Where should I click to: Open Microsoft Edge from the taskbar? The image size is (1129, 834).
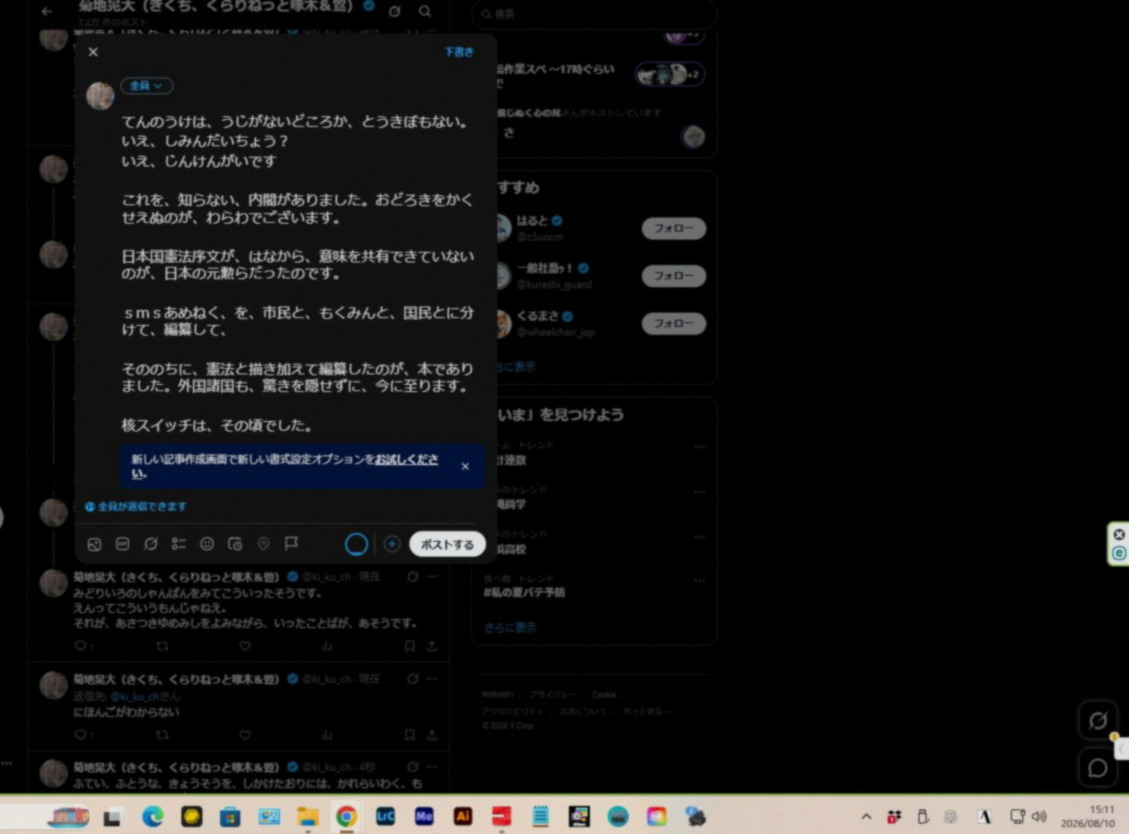[153, 816]
